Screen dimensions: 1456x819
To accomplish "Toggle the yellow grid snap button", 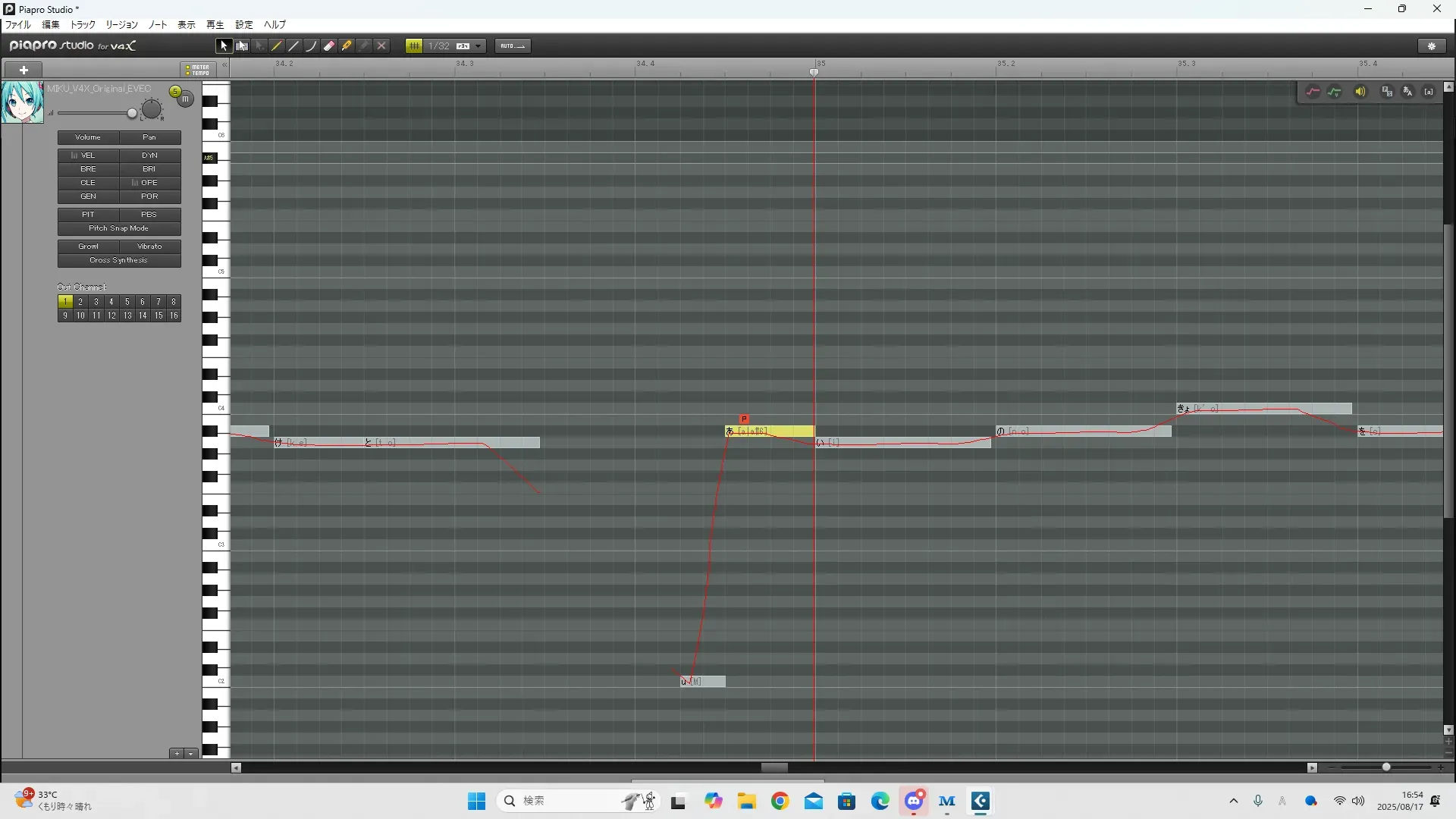I will coord(413,46).
